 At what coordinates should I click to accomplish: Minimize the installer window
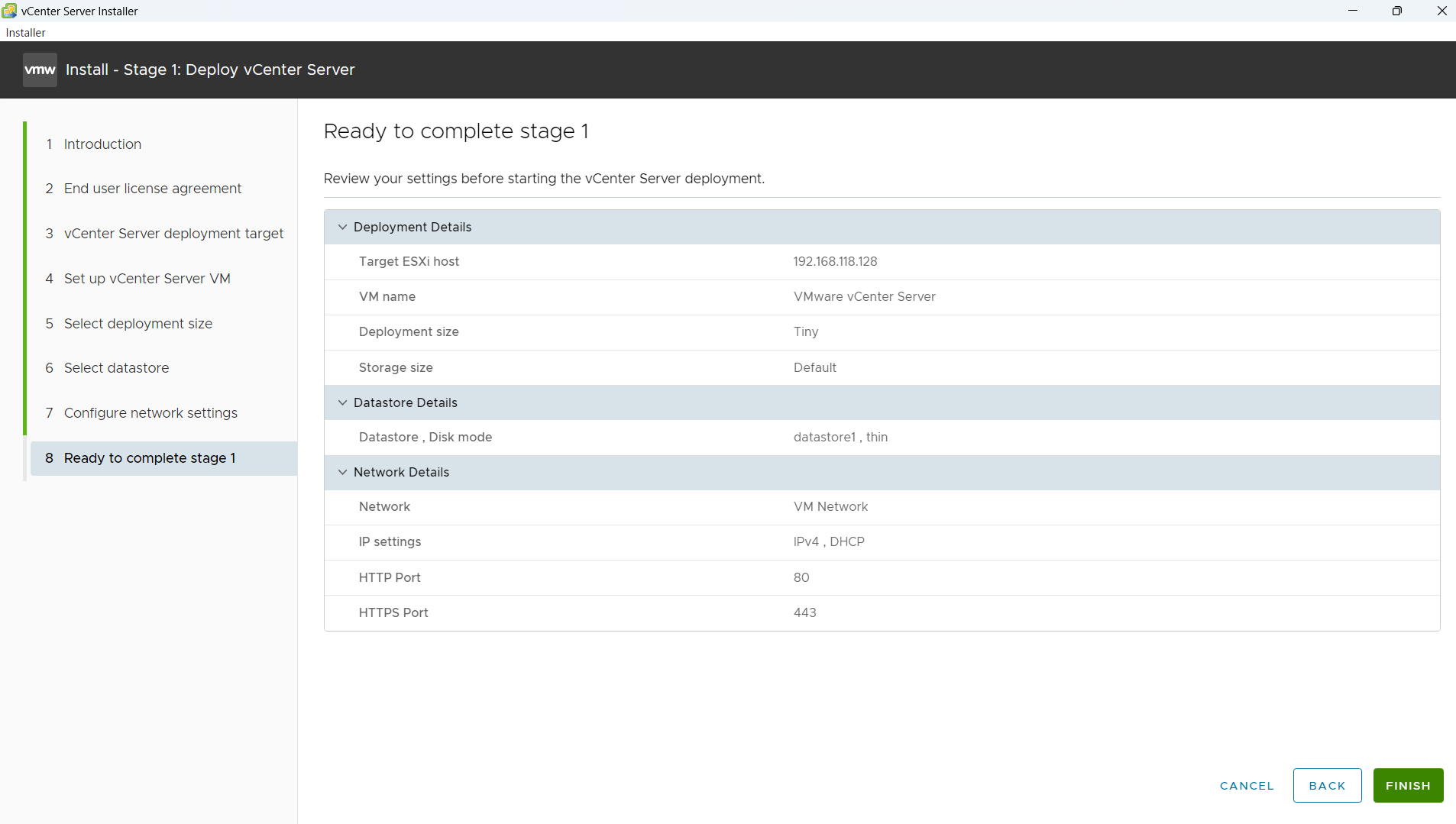coord(1352,11)
